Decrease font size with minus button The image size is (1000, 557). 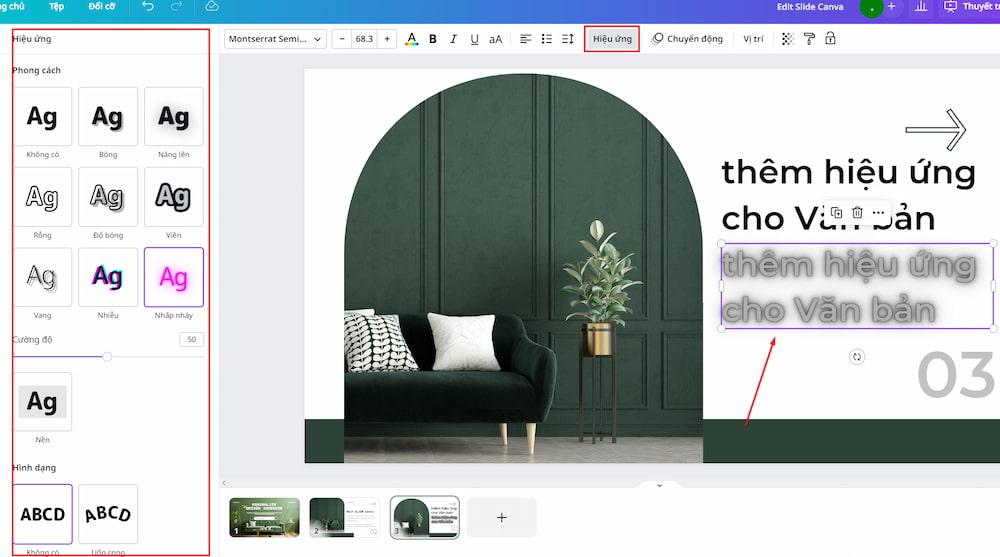[x=342, y=39]
